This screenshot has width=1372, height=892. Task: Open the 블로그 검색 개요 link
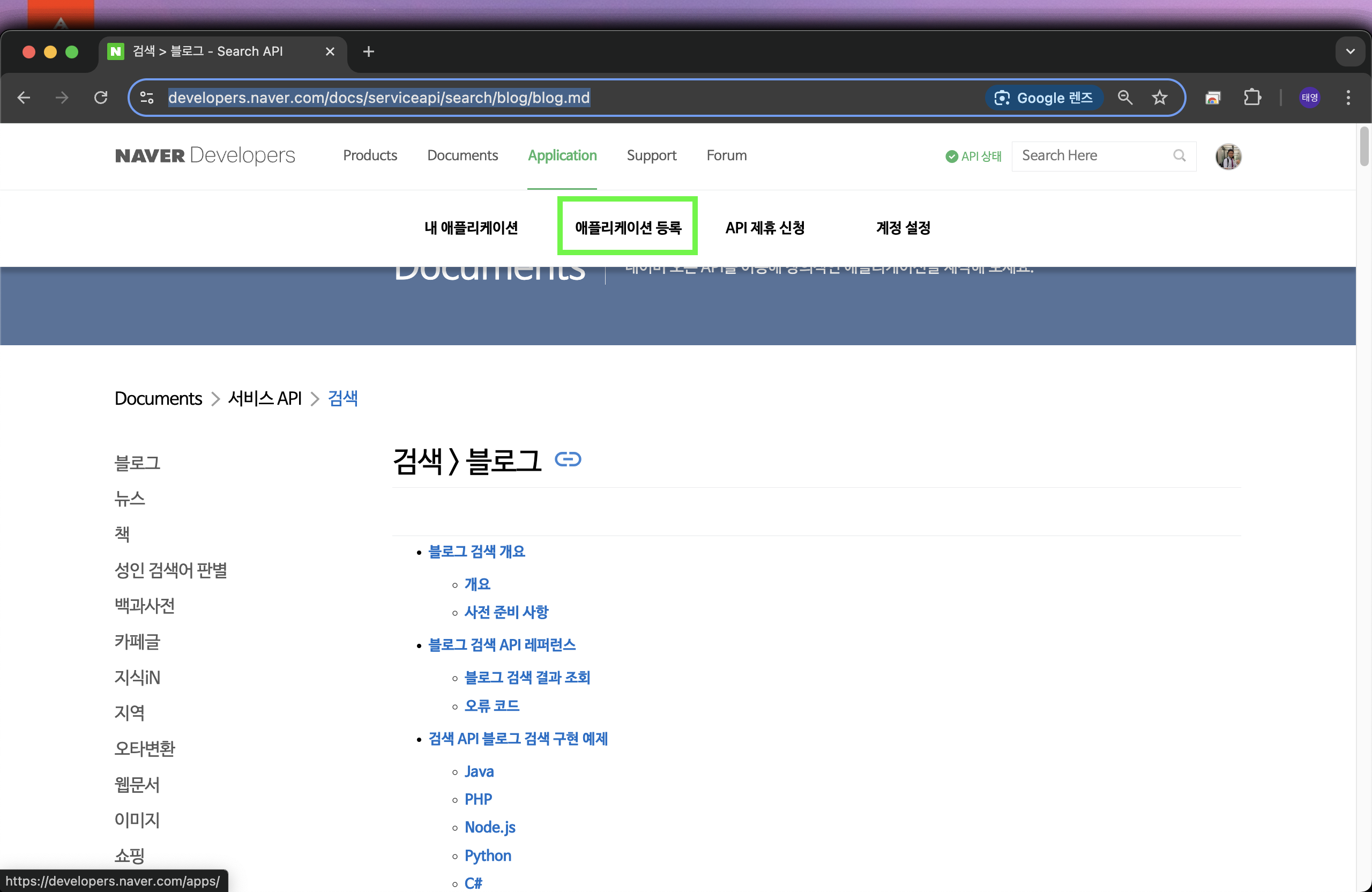[477, 552]
